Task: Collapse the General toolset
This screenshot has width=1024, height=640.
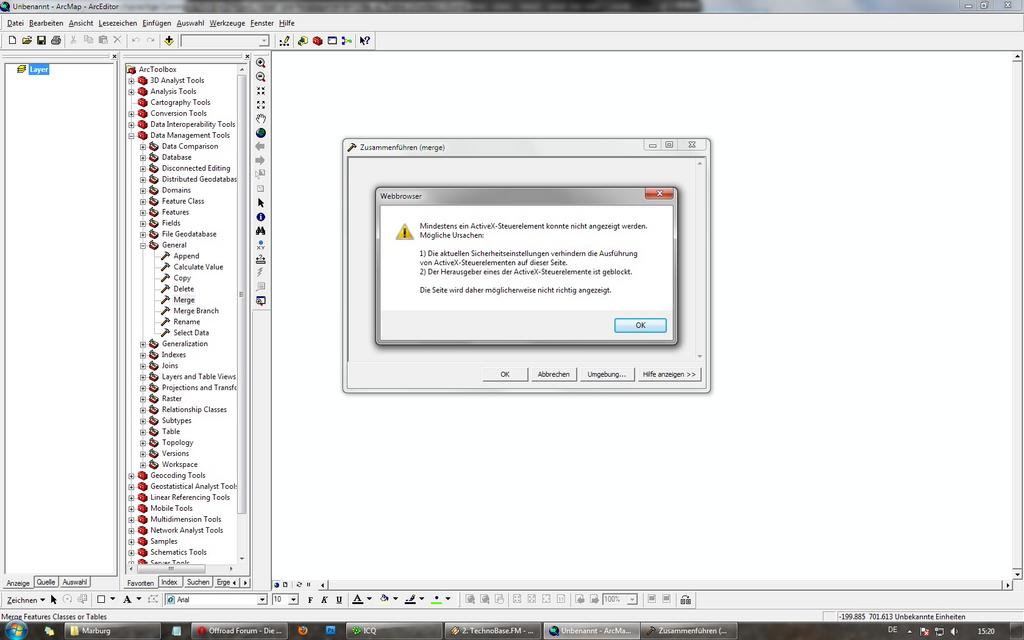Action: 143,246
